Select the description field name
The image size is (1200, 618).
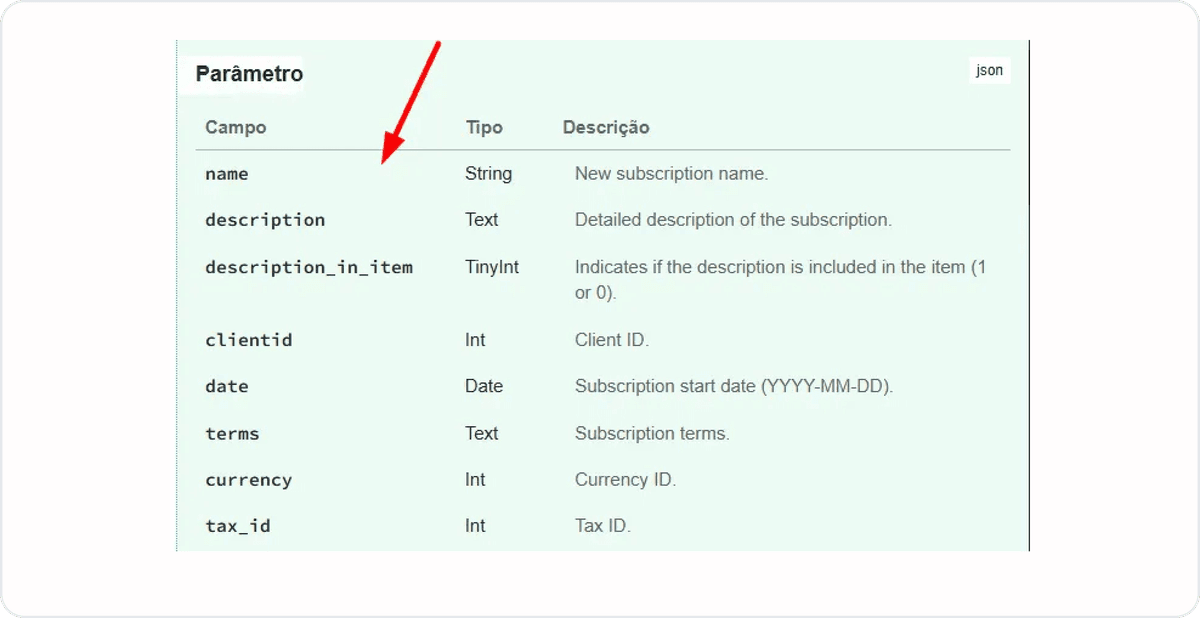(x=265, y=220)
